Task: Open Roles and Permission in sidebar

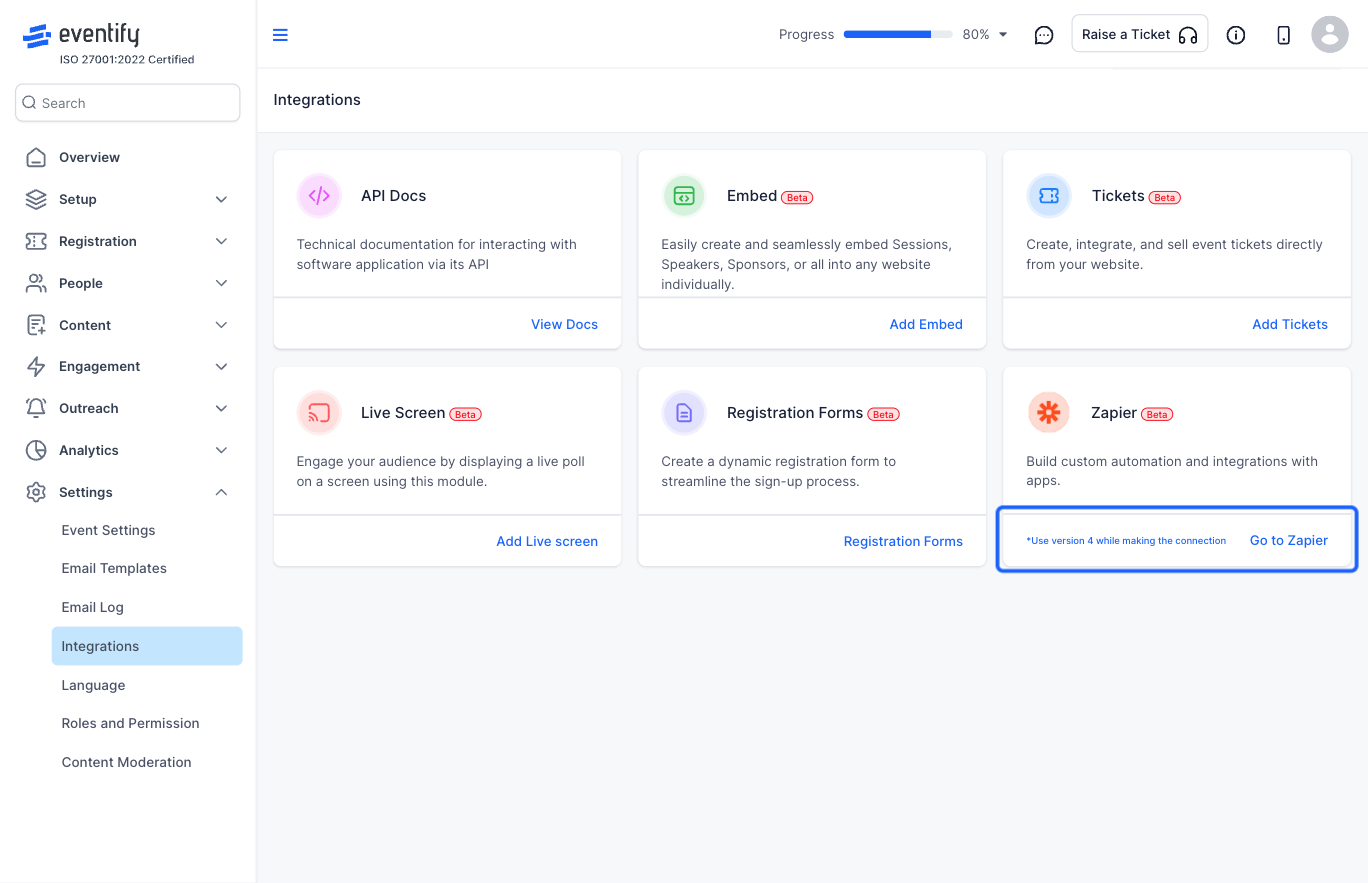Action: (x=130, y=723)
